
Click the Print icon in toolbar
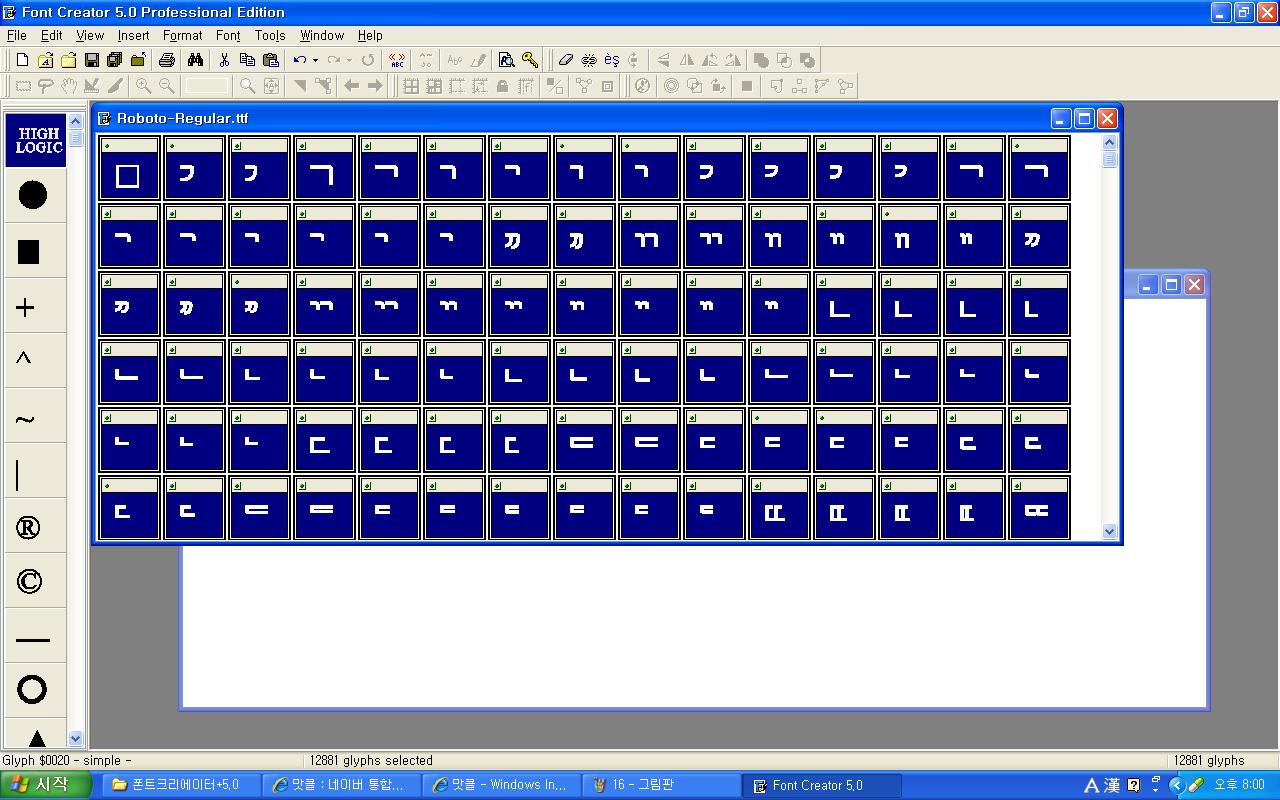167,60
